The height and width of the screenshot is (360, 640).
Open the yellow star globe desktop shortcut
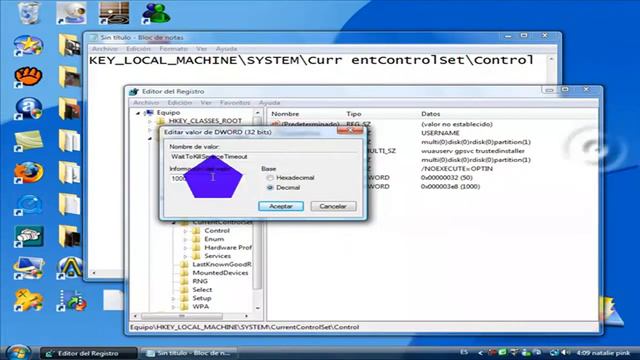(x=28, y=45)
